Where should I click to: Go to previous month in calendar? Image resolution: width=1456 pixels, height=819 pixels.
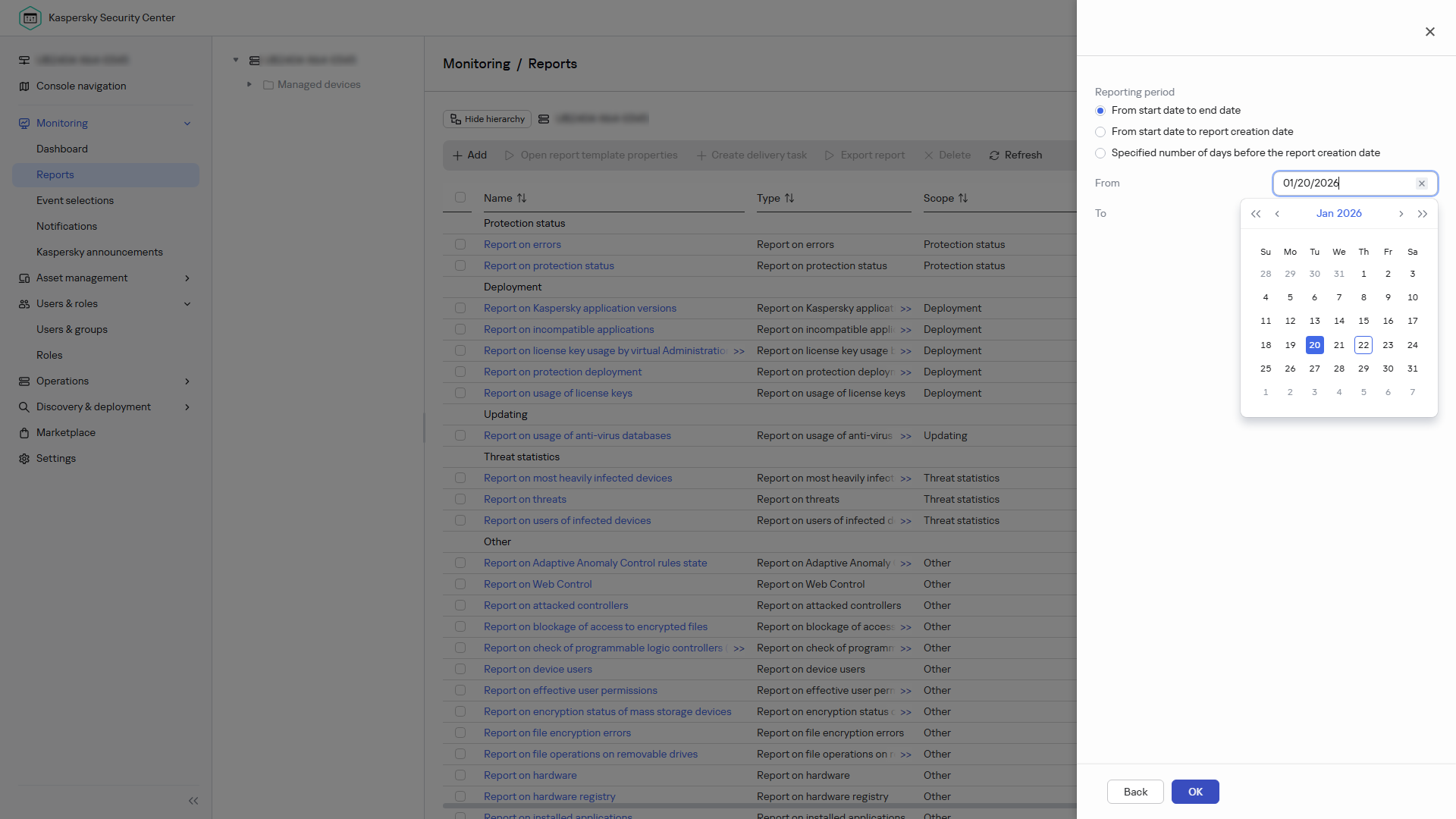point(1277,214)
